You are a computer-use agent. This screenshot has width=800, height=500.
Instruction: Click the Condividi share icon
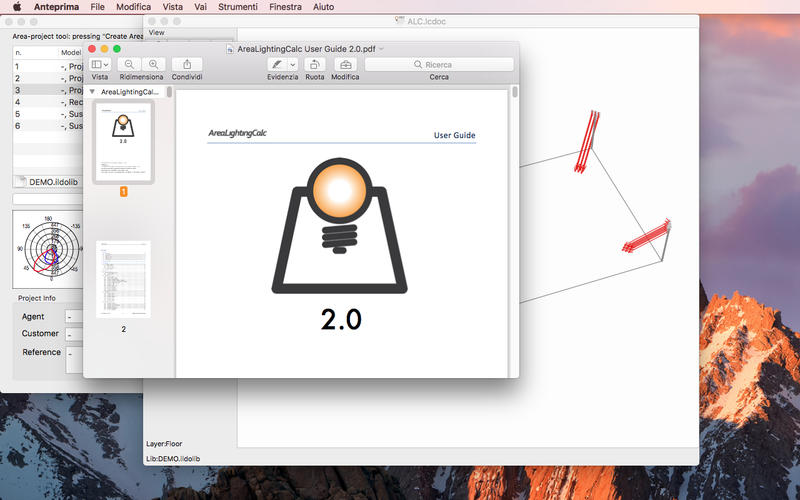click(x=187, y=64)
